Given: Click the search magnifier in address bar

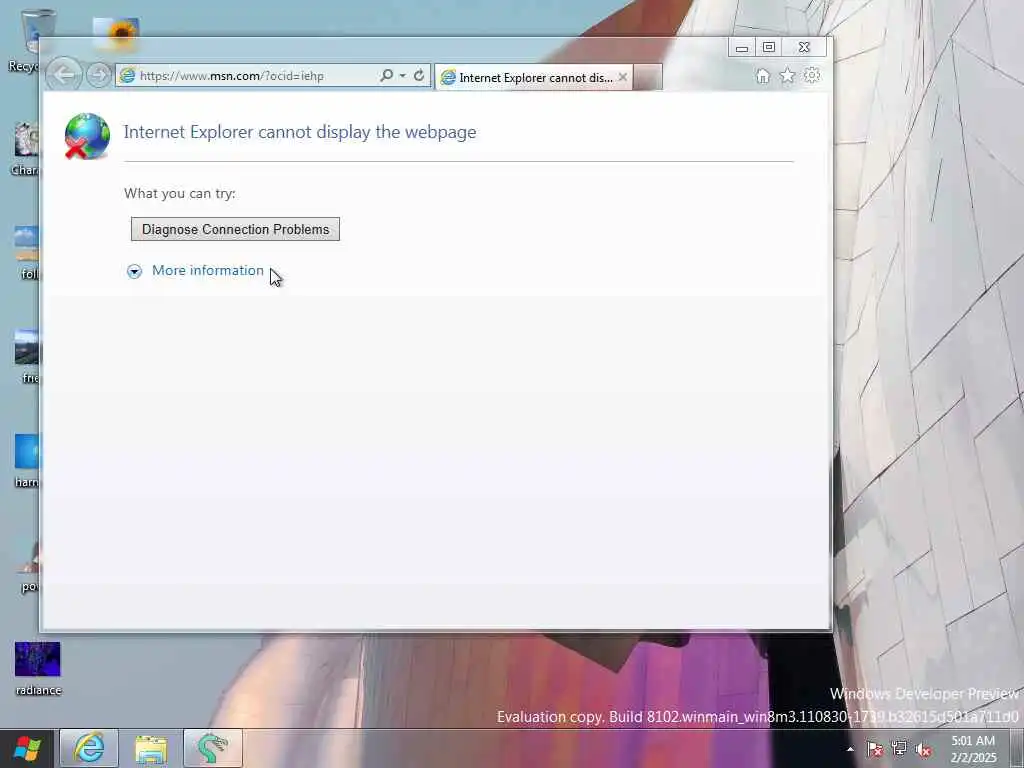Looking at the screenshot, I should click(x=387, y=75).
